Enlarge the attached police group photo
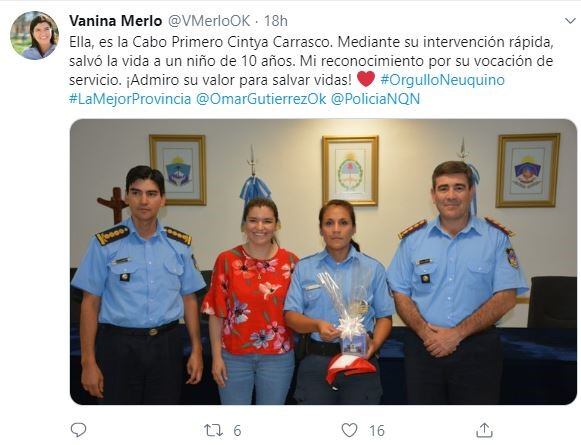This screenshot has width=581, height=445. click(323, 262)
